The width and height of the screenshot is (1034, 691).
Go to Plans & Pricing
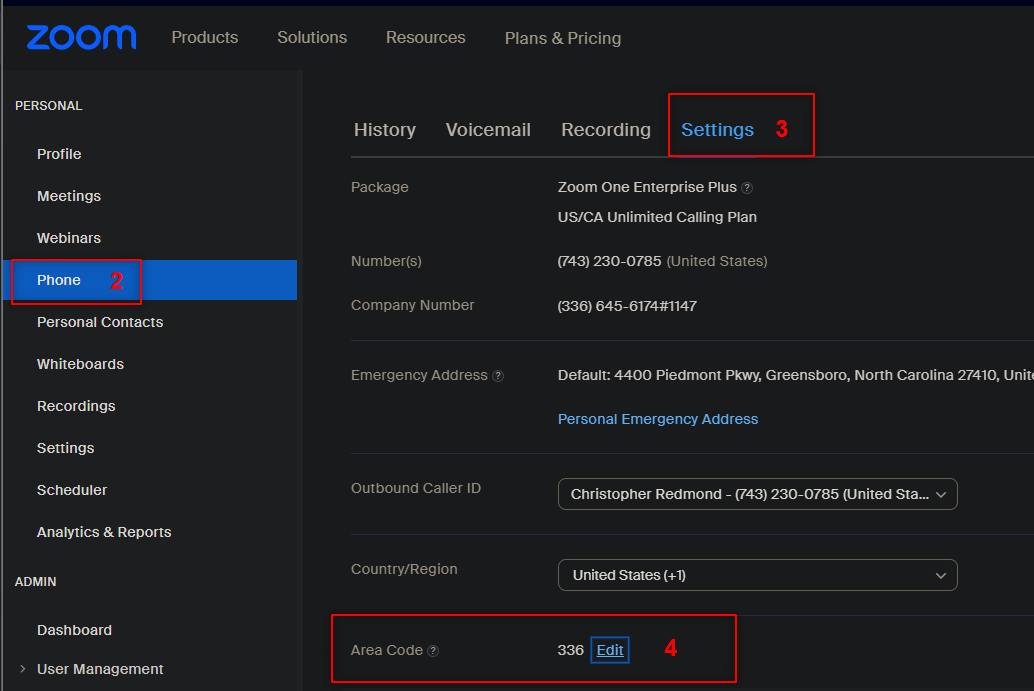click(563, 38)
